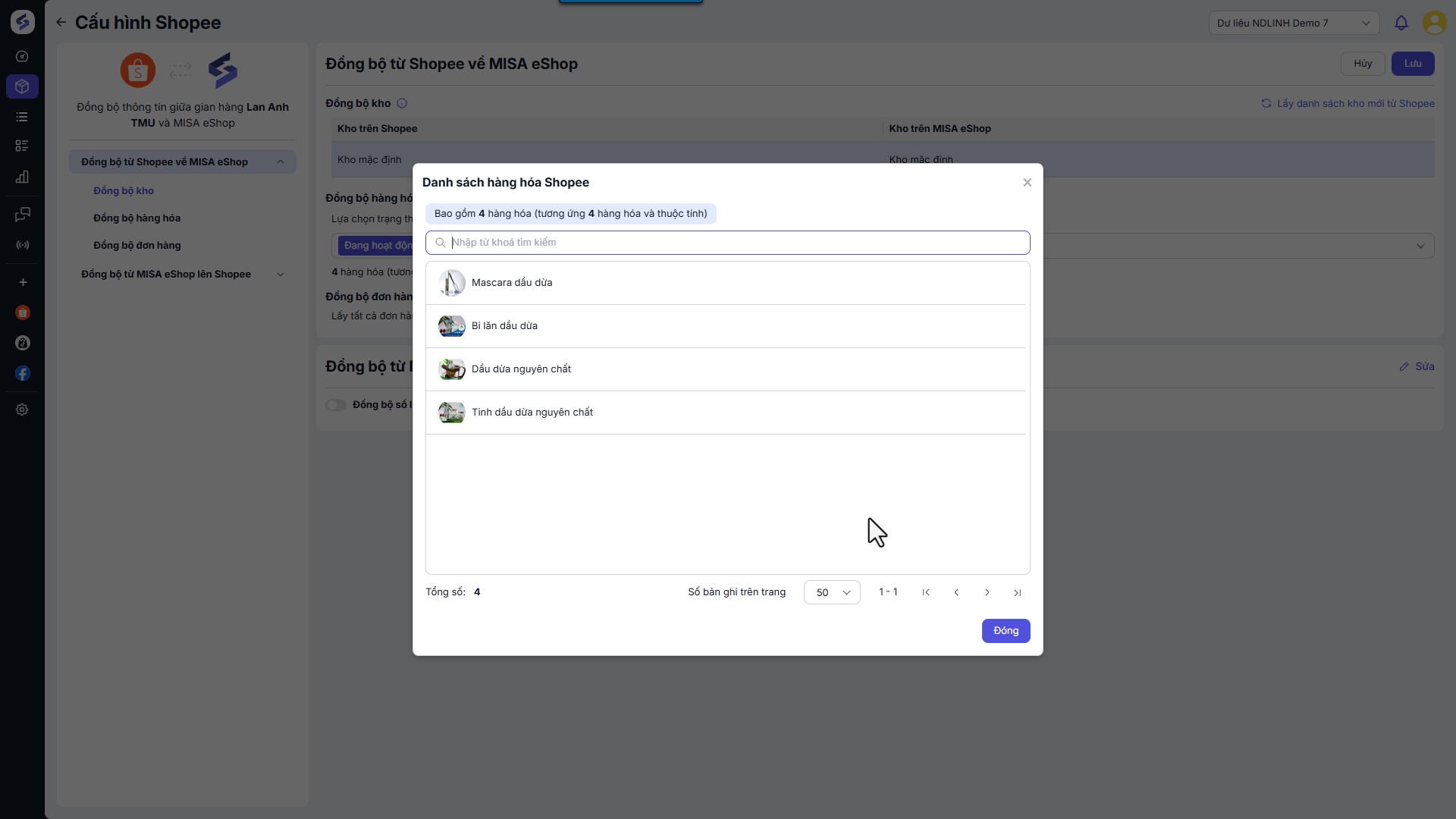
Task: Click the keyword search input field
Action: click(728, 243)
